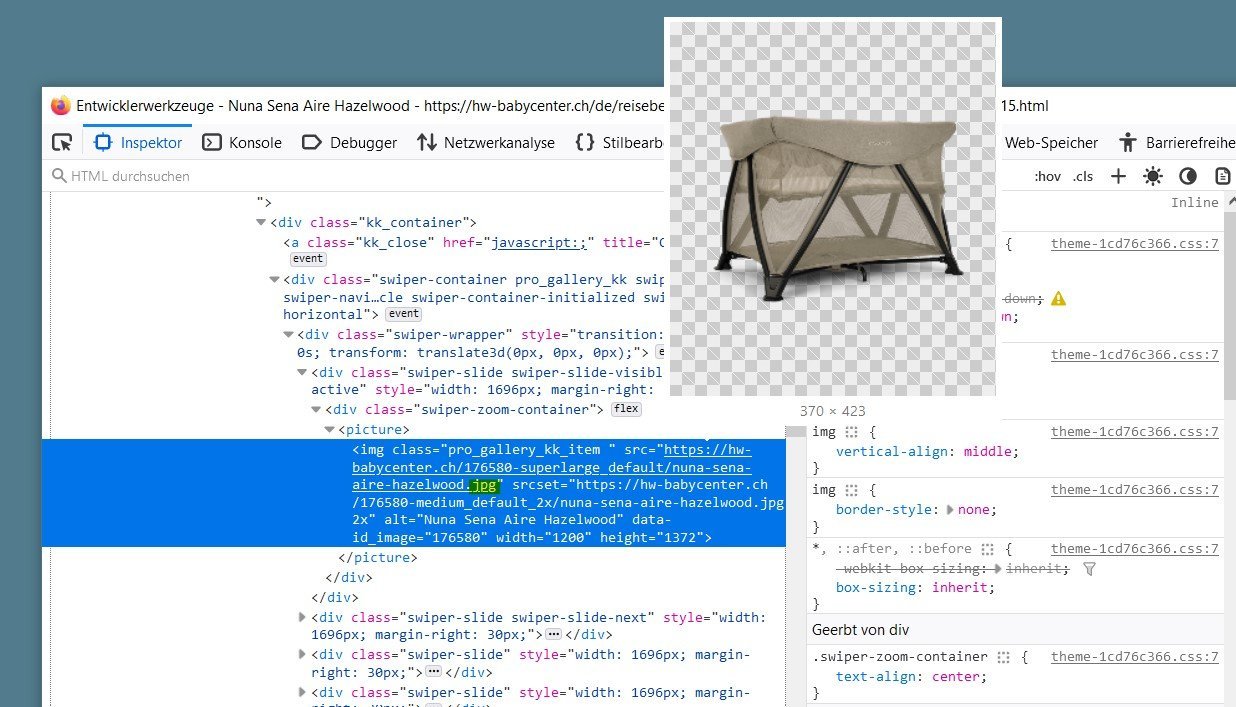Toggle .cls classes panel
Screen dimensions: 1236x707
1083,176
